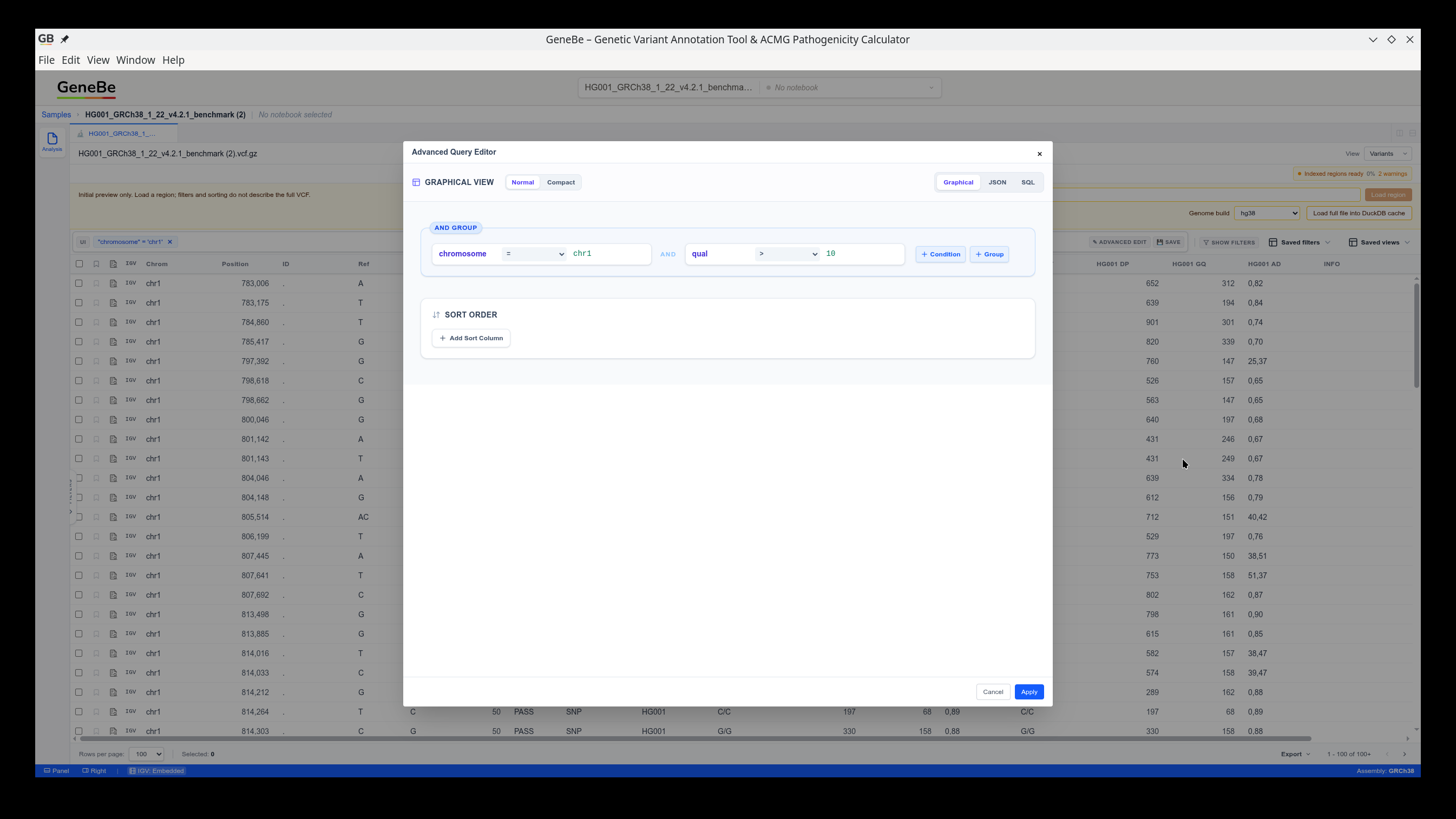1456x819 pixels.
Task: Toggle the Panel status bar item
Action: tap(56, 770)
